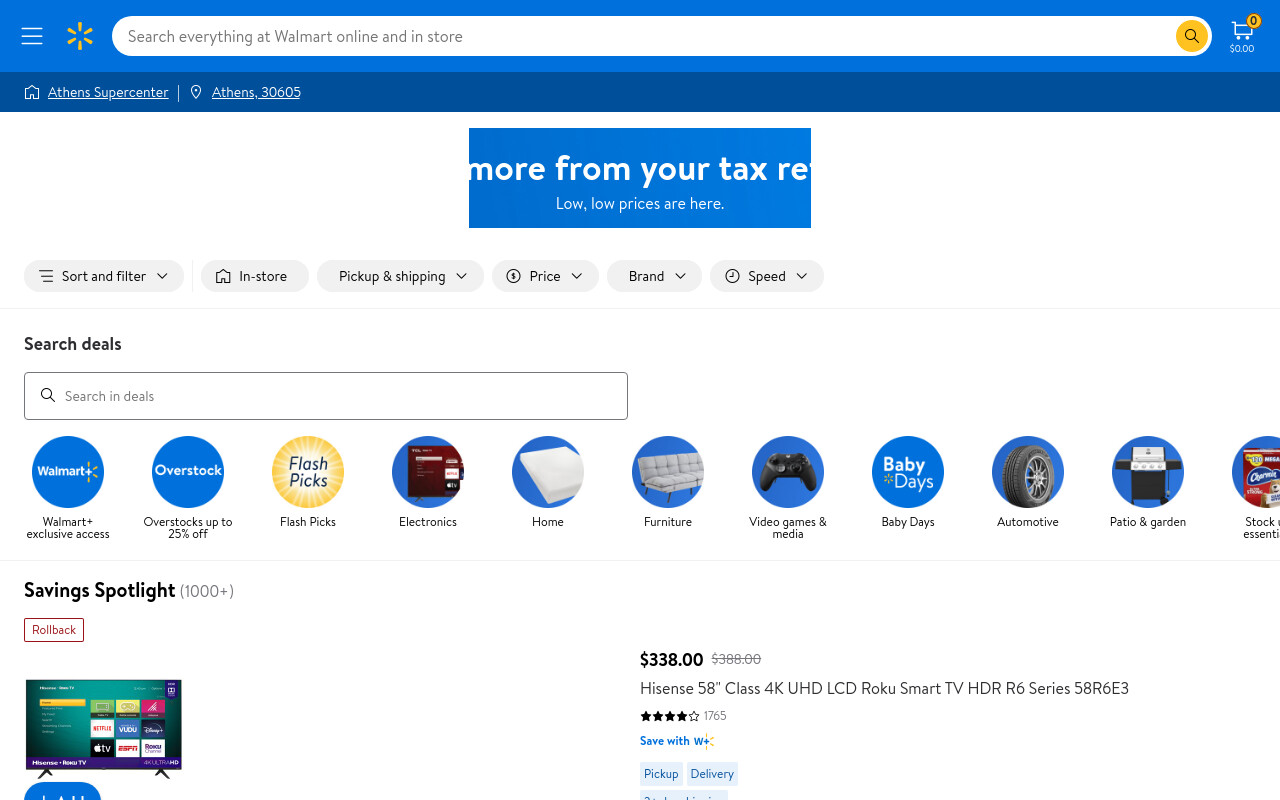This screenshot has height=800, width=1280.
Task: Click the Athens Supercenter store link
Action: point(108,92)
